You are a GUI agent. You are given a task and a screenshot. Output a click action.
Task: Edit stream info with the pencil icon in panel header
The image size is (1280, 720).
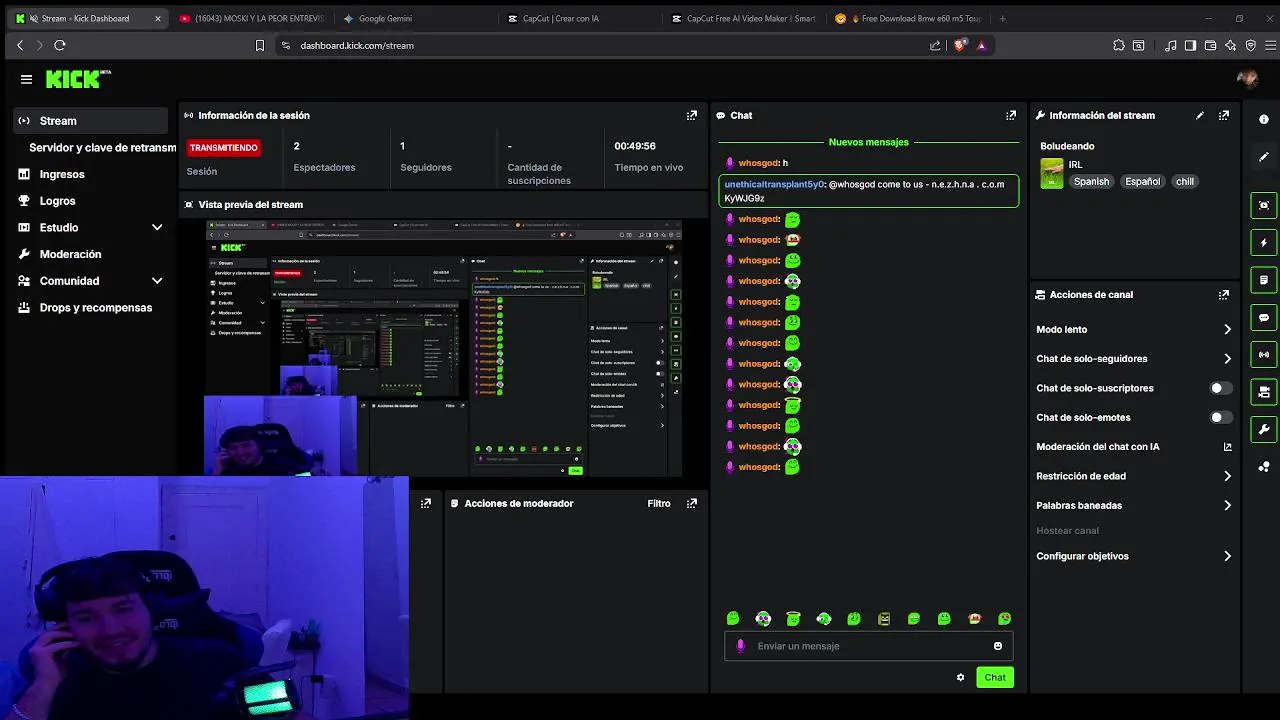coord(1200,115)
